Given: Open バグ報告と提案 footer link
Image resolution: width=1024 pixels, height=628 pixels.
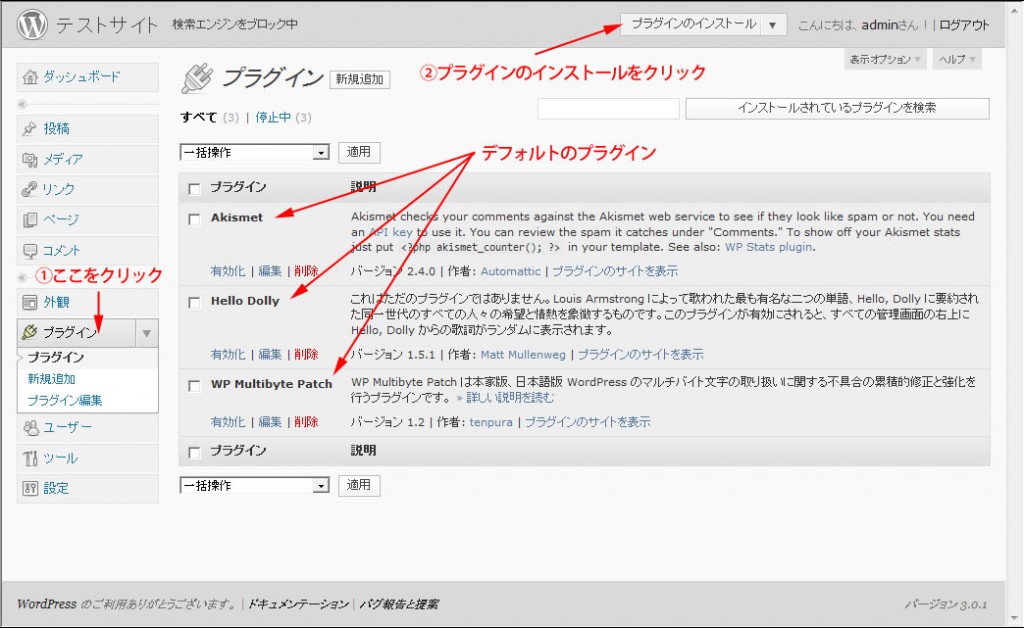Looking at the screenshot, I should [x=399, y=604].
